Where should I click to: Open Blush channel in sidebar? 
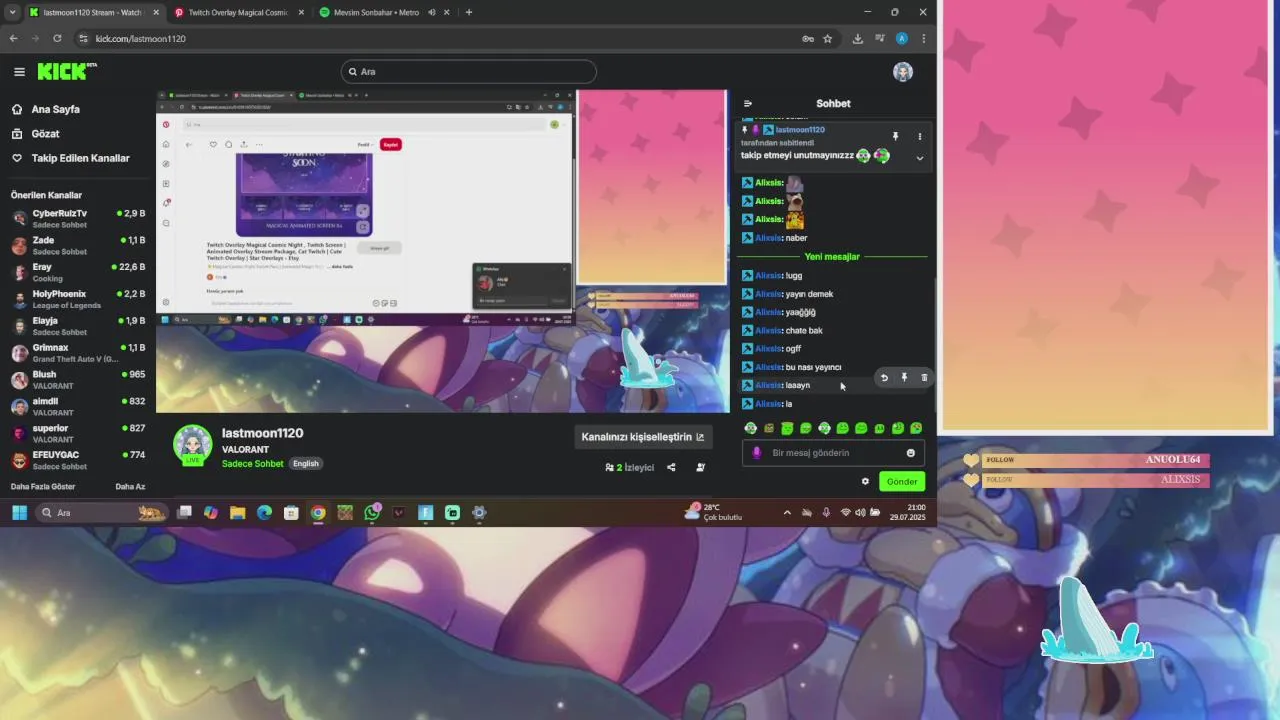(x=78, y=379)
